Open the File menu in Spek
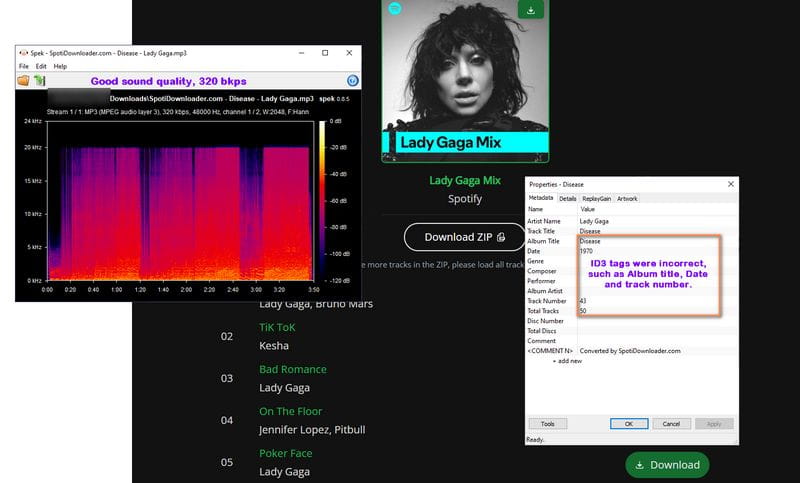Screen dimensions: 800x483 click(x=24, y=66)
